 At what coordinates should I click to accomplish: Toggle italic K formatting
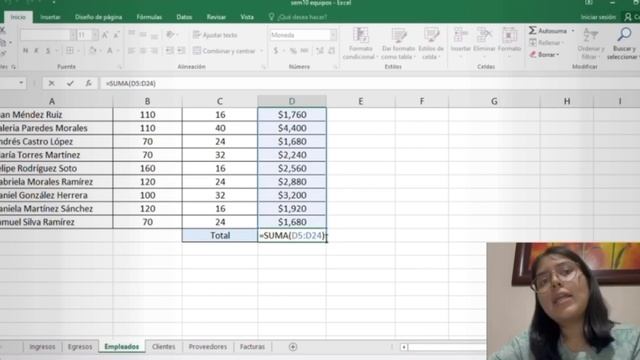pos(36,51)
